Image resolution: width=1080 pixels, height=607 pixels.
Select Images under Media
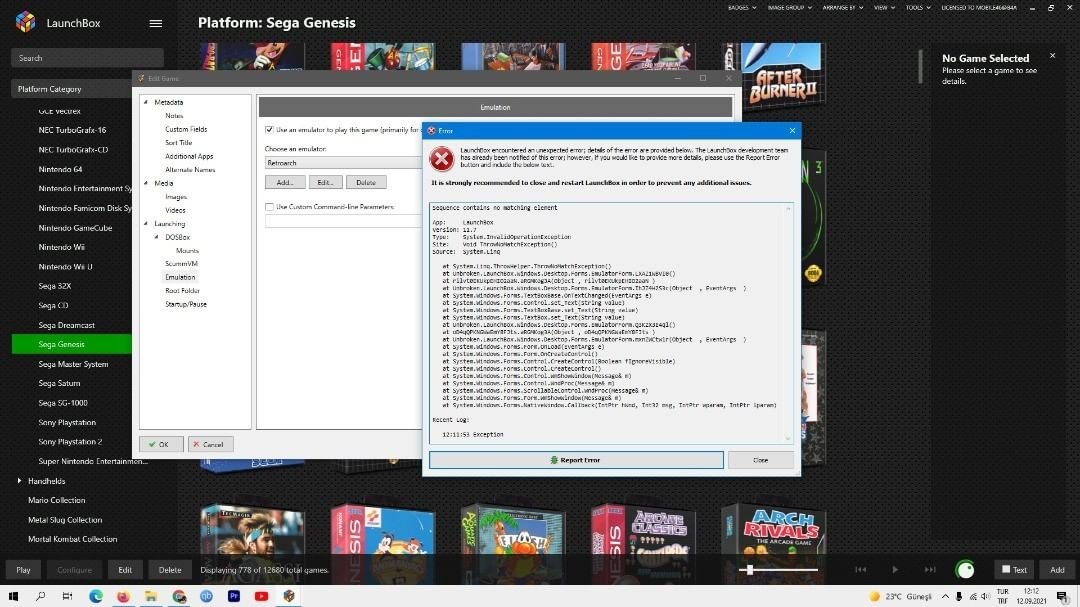click(176, 197)
